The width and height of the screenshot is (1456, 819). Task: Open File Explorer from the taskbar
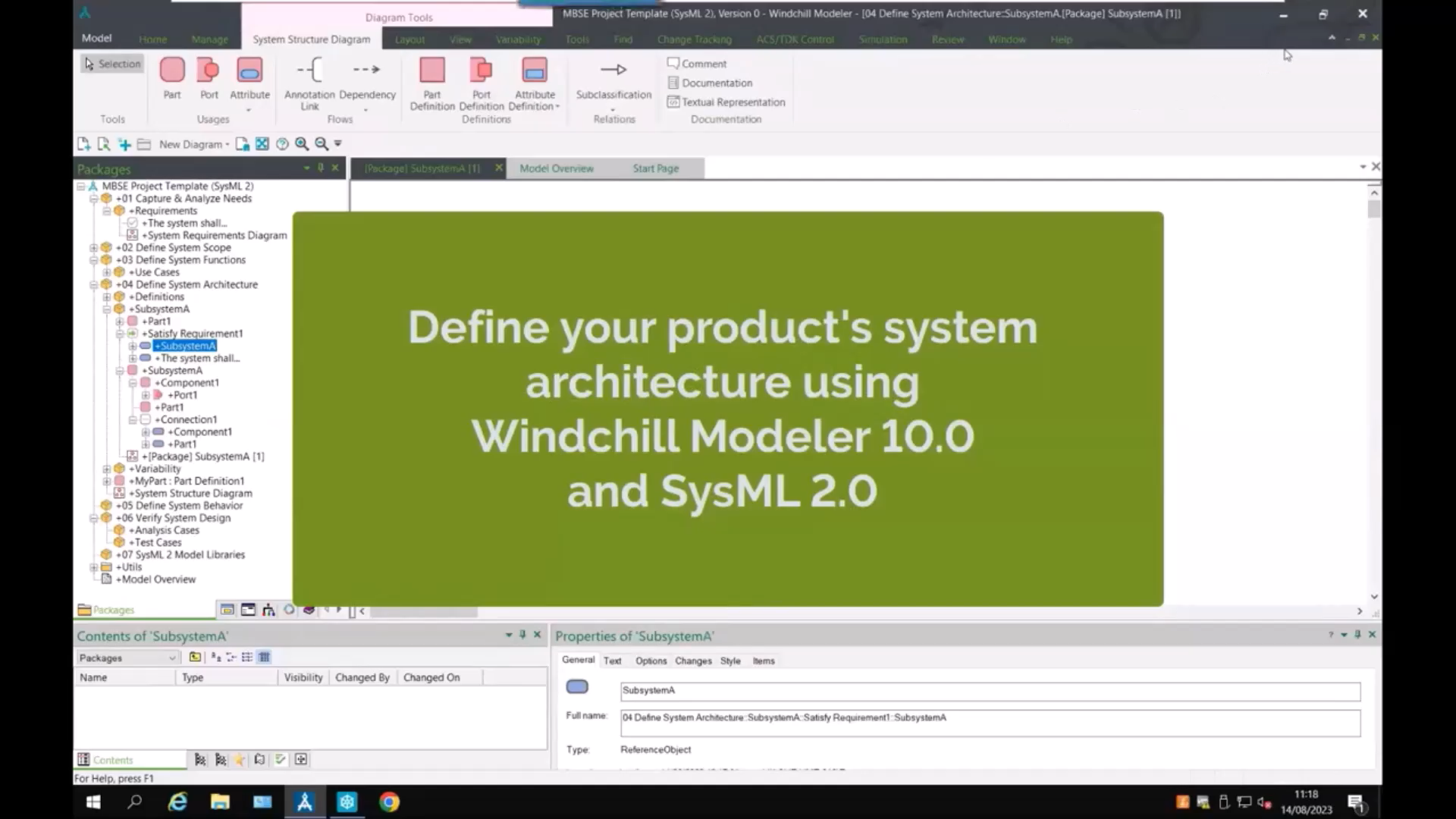pos(220,802)
